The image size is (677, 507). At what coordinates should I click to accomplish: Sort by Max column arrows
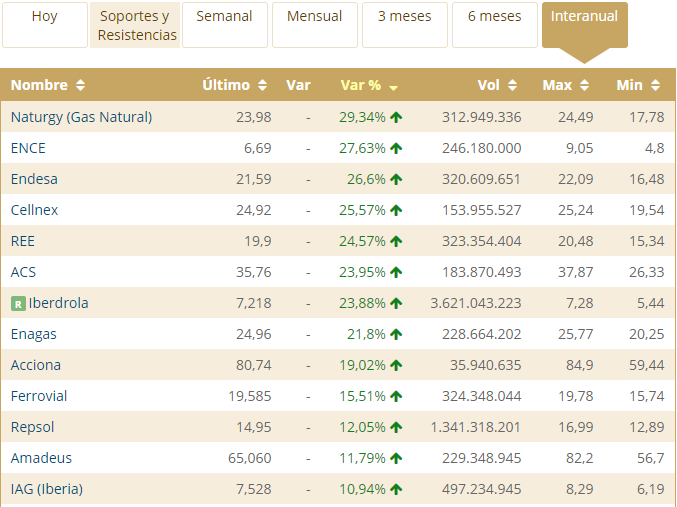584,85
